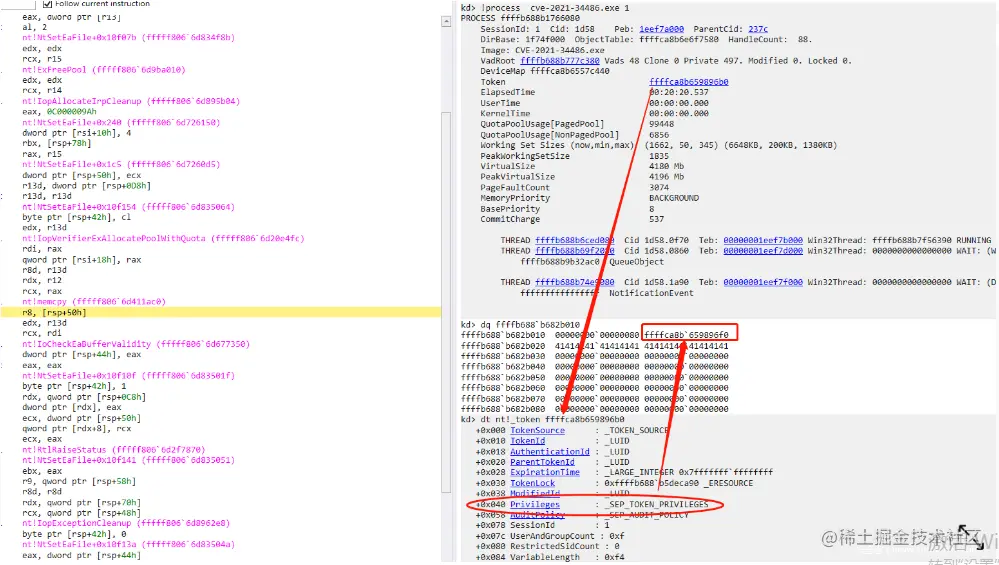
Task: Click the !process cve-2021-34486.exe command line
Action: [x=545, y=8]
